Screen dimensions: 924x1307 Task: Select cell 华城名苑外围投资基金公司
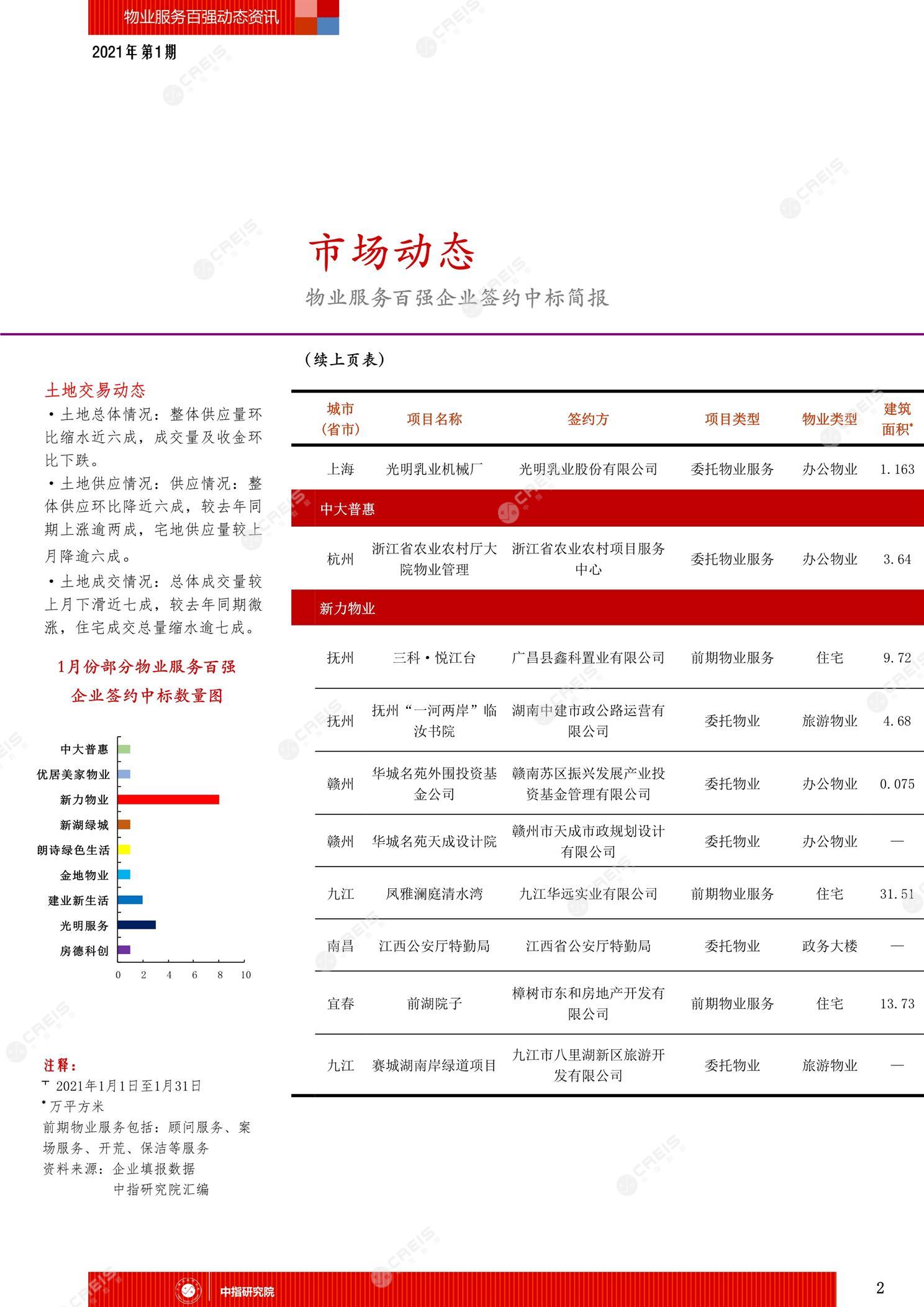pos(435,784)
